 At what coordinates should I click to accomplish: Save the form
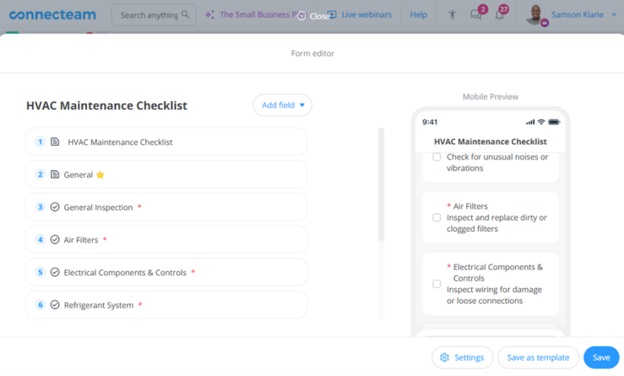tap(601, 358)
